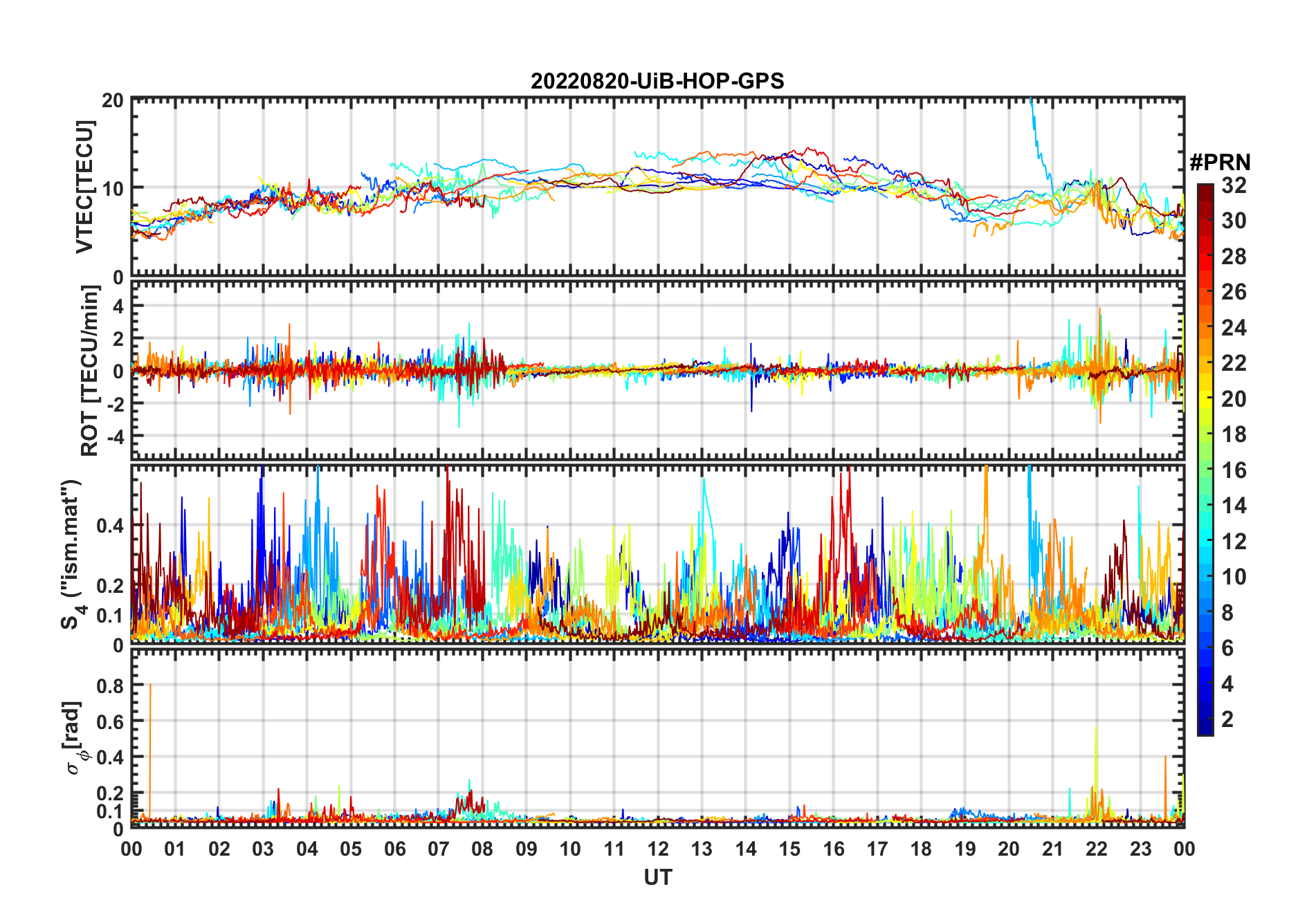
Task: Click the plot title 20220820-UiB-HOP-GPS
Action: pyautogui.click(x=657, y=82)
